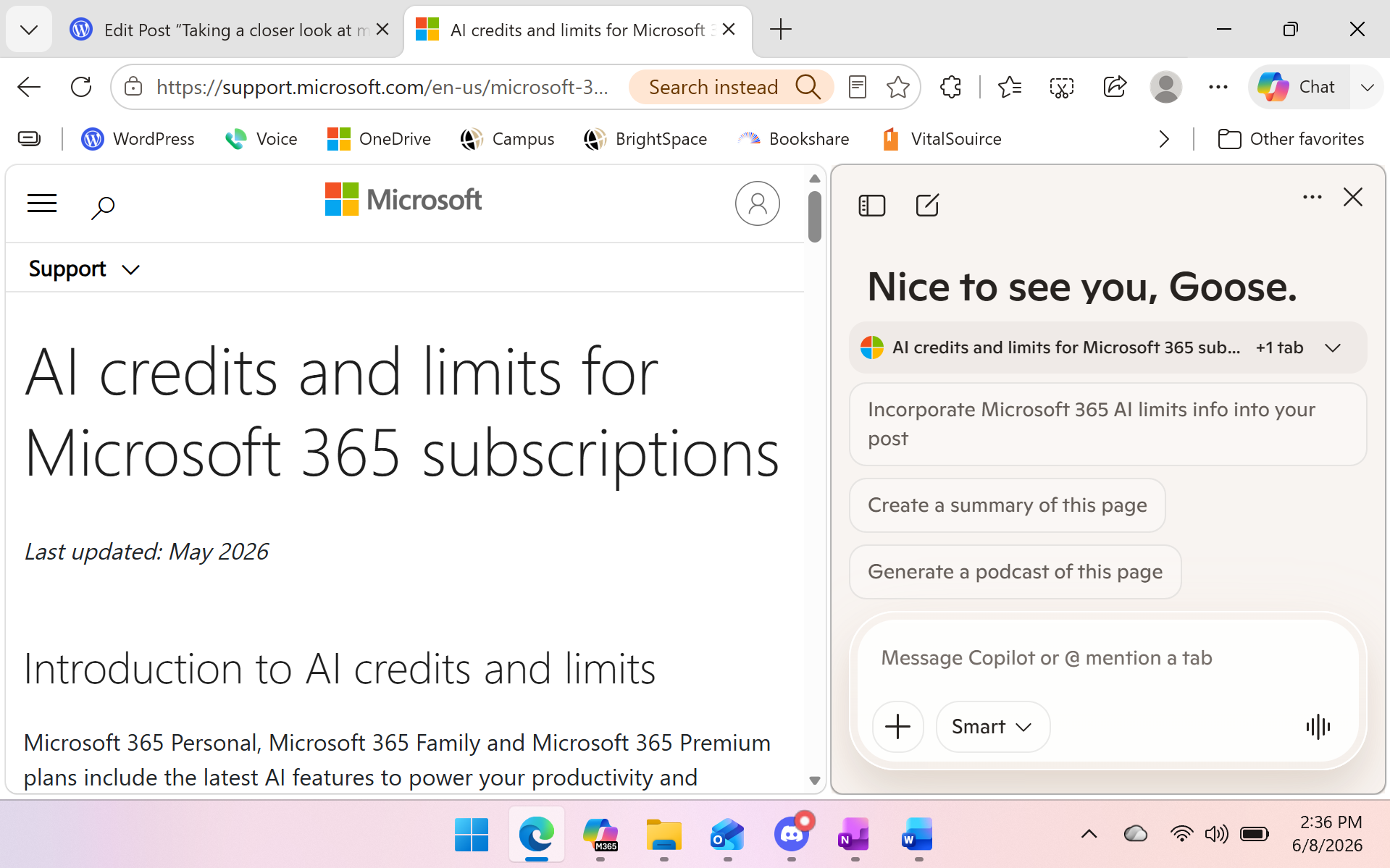The image size is (1390, 868).
Task: Expand the Copilot Chat dropdown arrow
Action: (x=1368, y=88)
